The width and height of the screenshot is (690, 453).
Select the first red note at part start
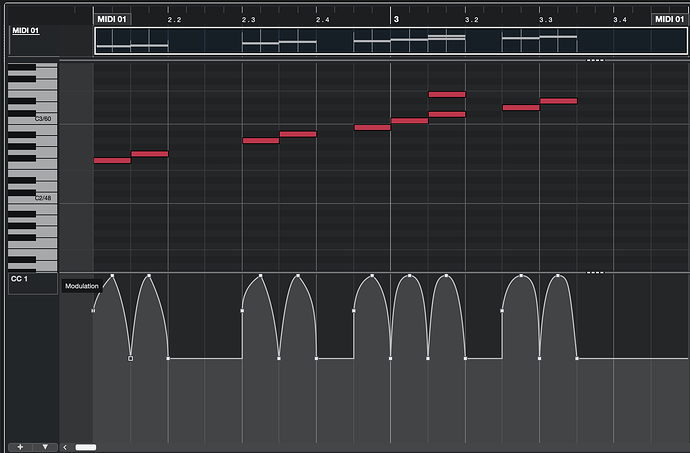(x=112, y=160)
